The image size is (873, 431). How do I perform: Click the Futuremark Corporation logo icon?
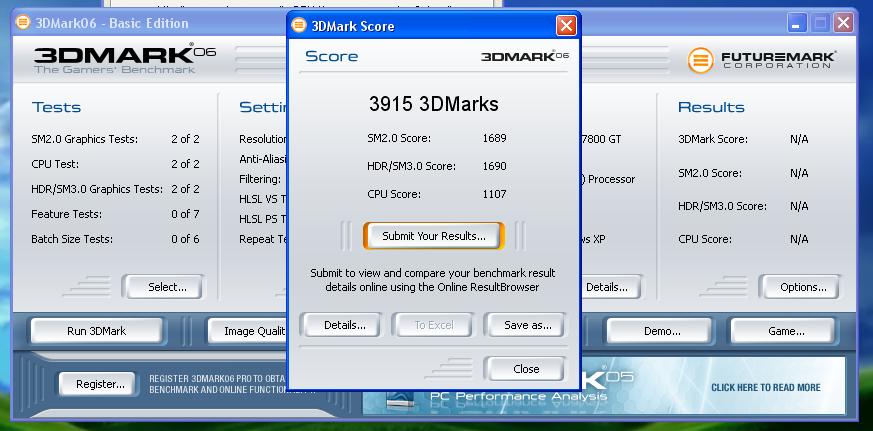coord(700,60)
